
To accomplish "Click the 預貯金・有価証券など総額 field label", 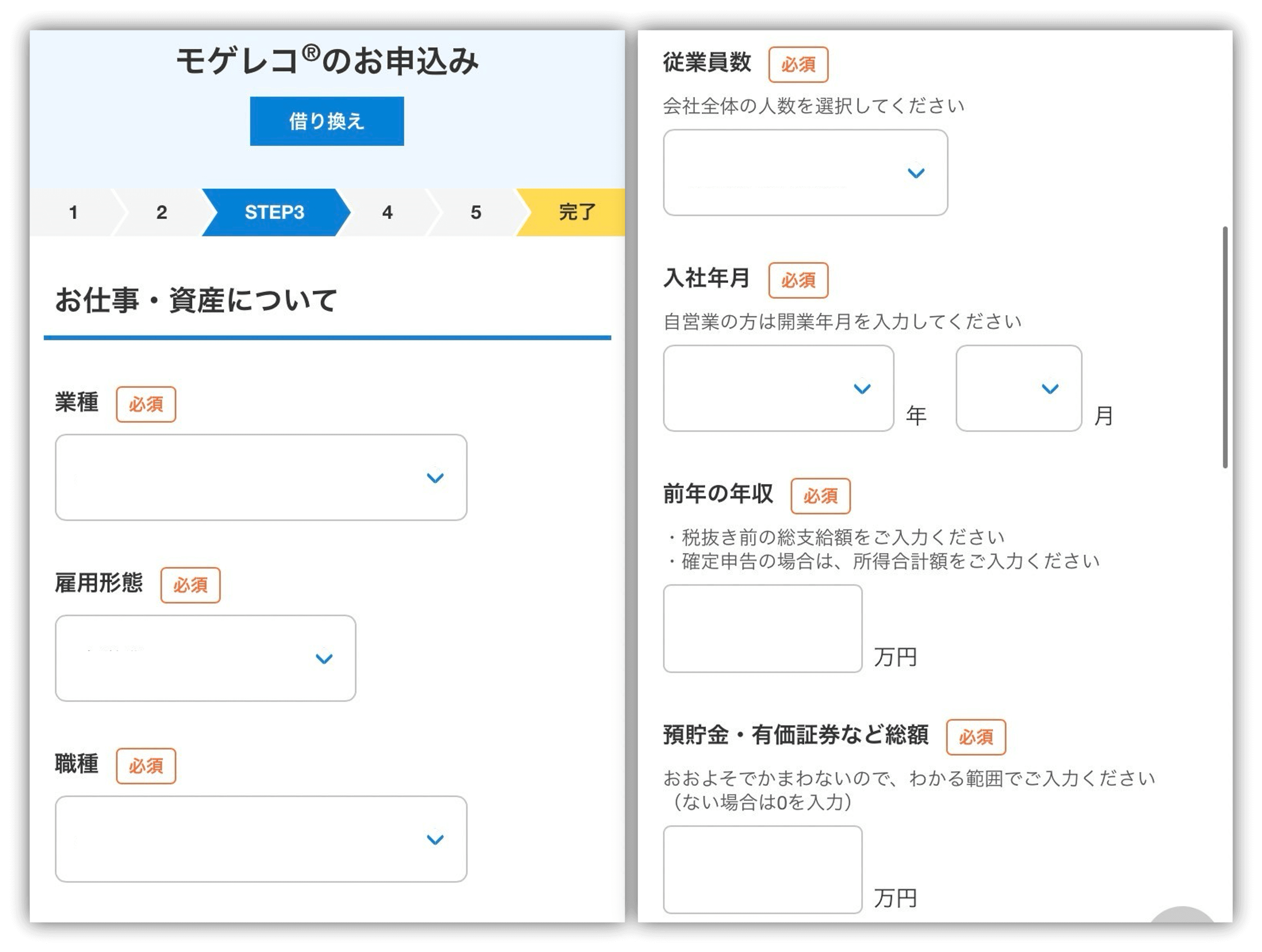I will coord(796,735).
